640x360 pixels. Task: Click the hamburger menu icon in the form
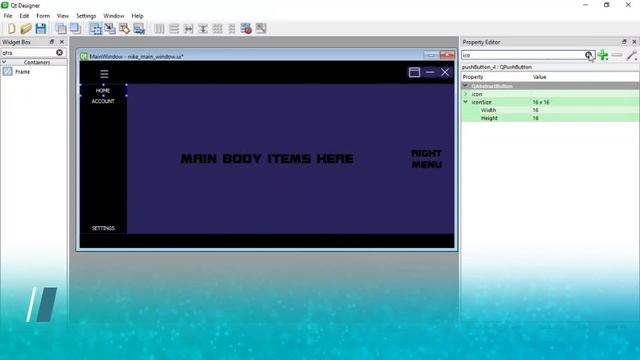pos(104,74)
